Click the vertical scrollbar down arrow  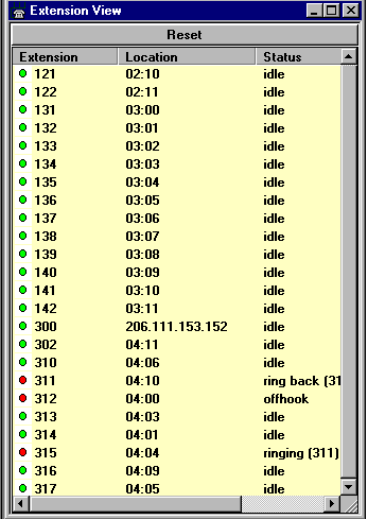pos(348,487)
